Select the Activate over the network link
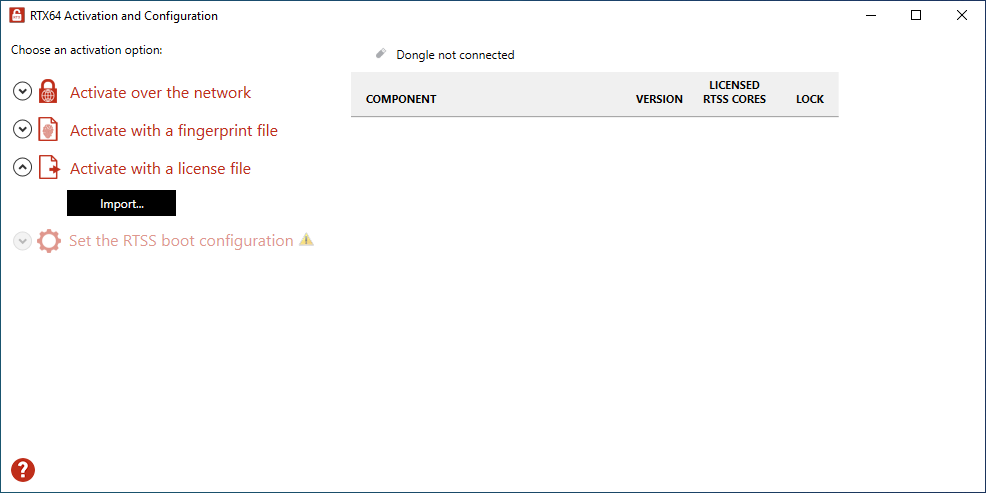986x493 pixels. (x=160, y=92)
